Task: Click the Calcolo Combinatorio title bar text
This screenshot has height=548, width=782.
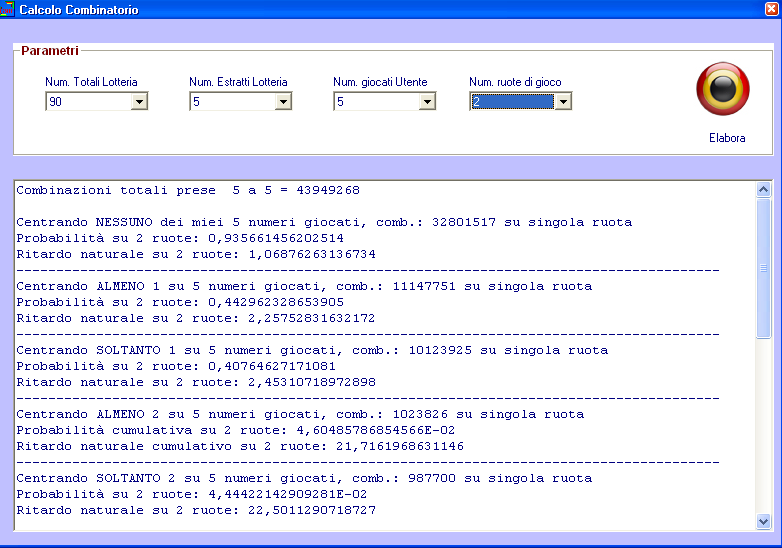Action: tap(79, 9)
